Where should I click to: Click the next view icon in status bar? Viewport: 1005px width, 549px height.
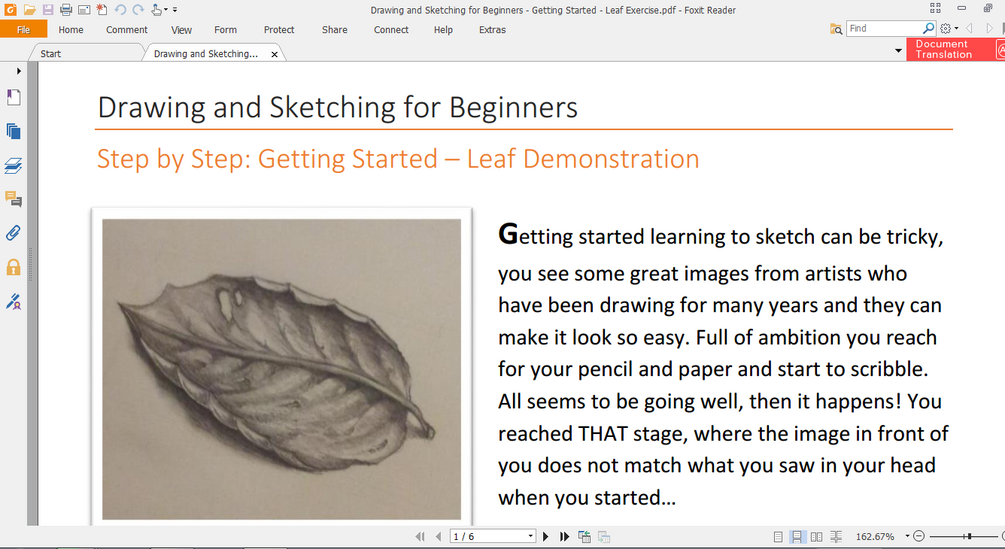(604, 537)
